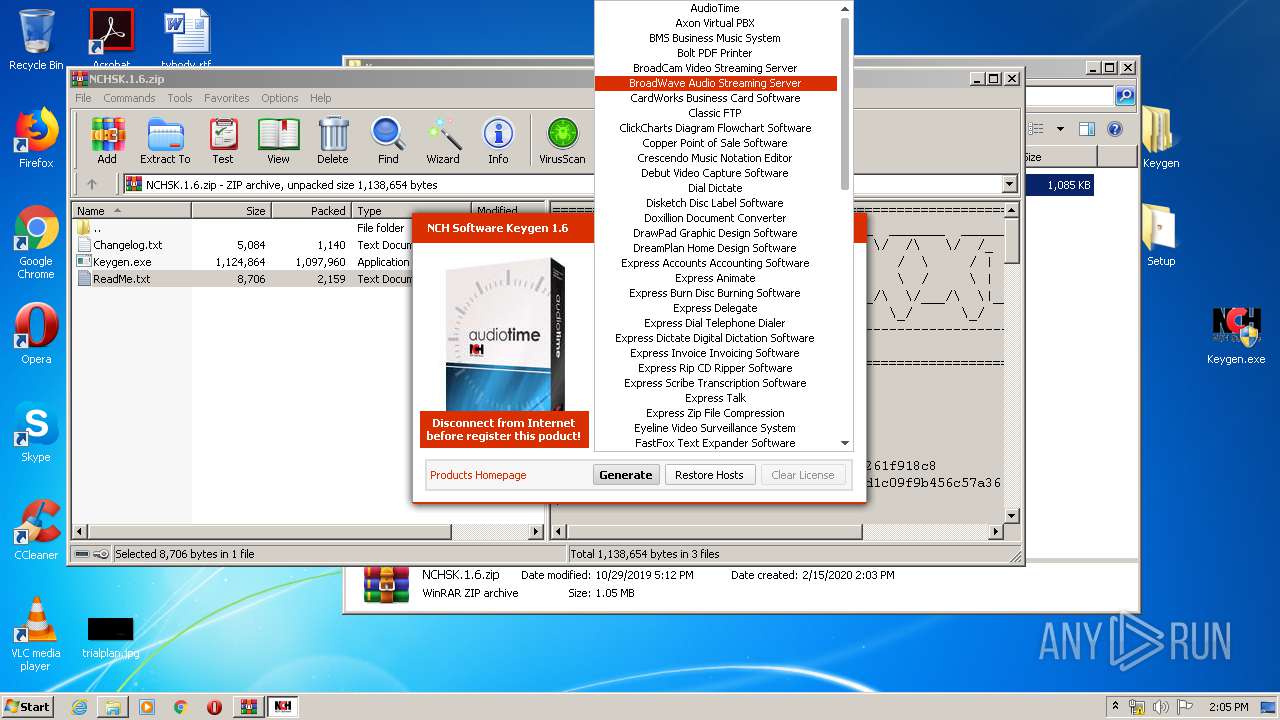Click the Internet Explorer taskbar icon

[x=79, y=707]
